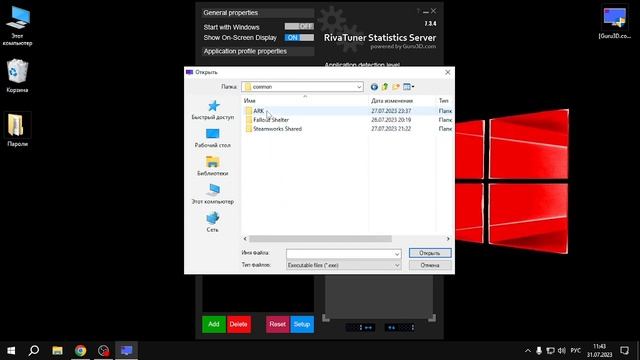Open the Корзина recycle bin desktop icon
Image resolution: width=640 pixels, height=360 pixels.
(x=17, y=76)
